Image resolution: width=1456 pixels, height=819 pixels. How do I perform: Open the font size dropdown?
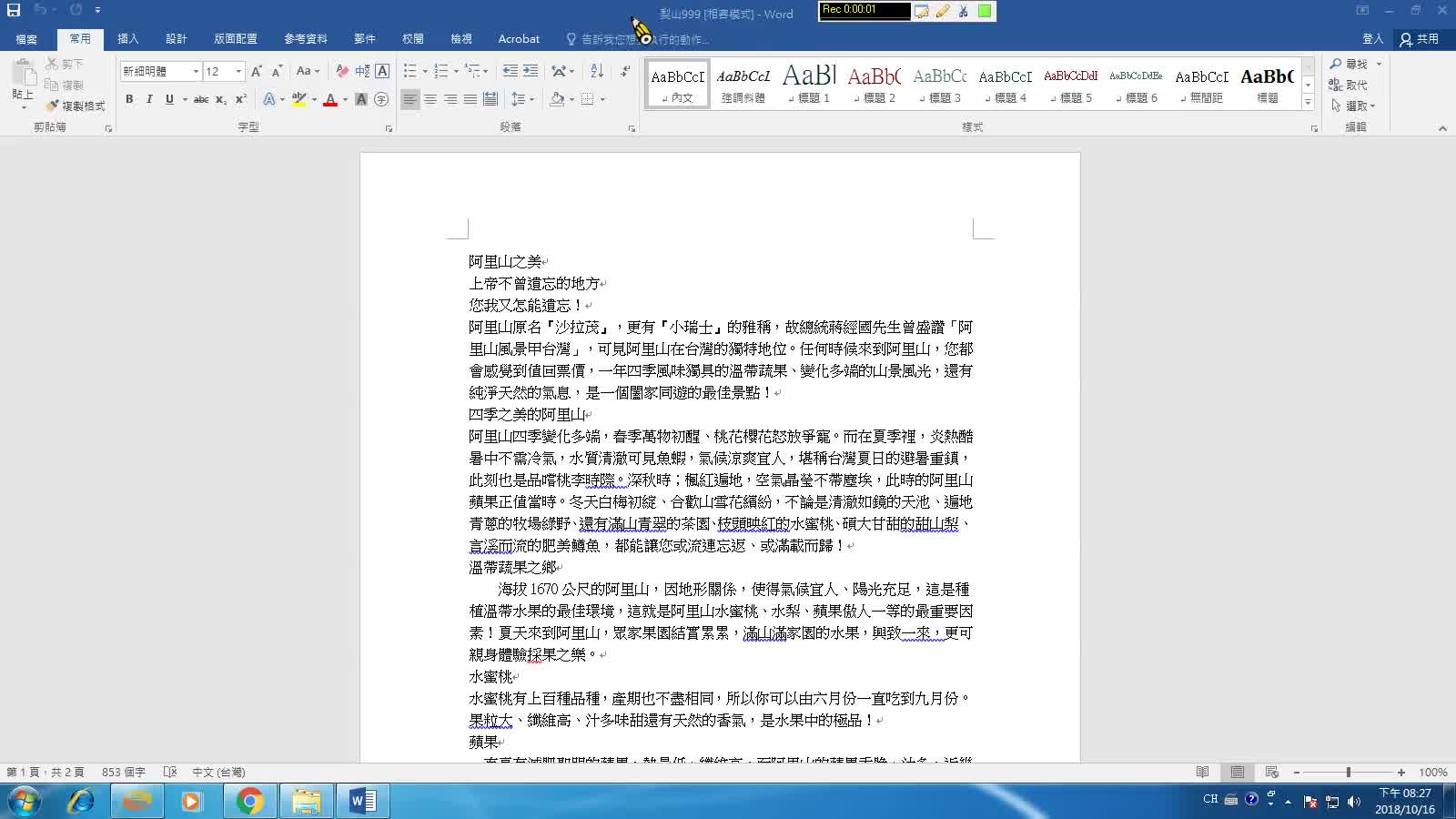[238, 71]
